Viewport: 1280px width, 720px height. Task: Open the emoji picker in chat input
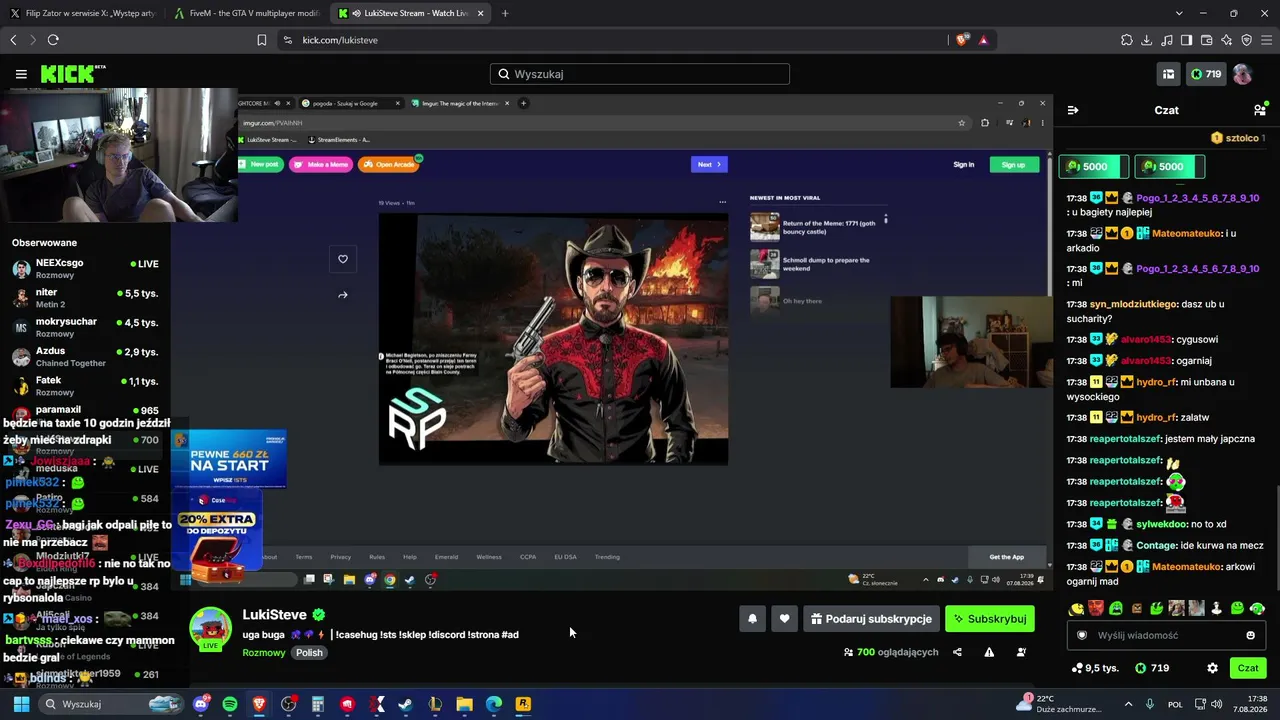(1250, 635)
